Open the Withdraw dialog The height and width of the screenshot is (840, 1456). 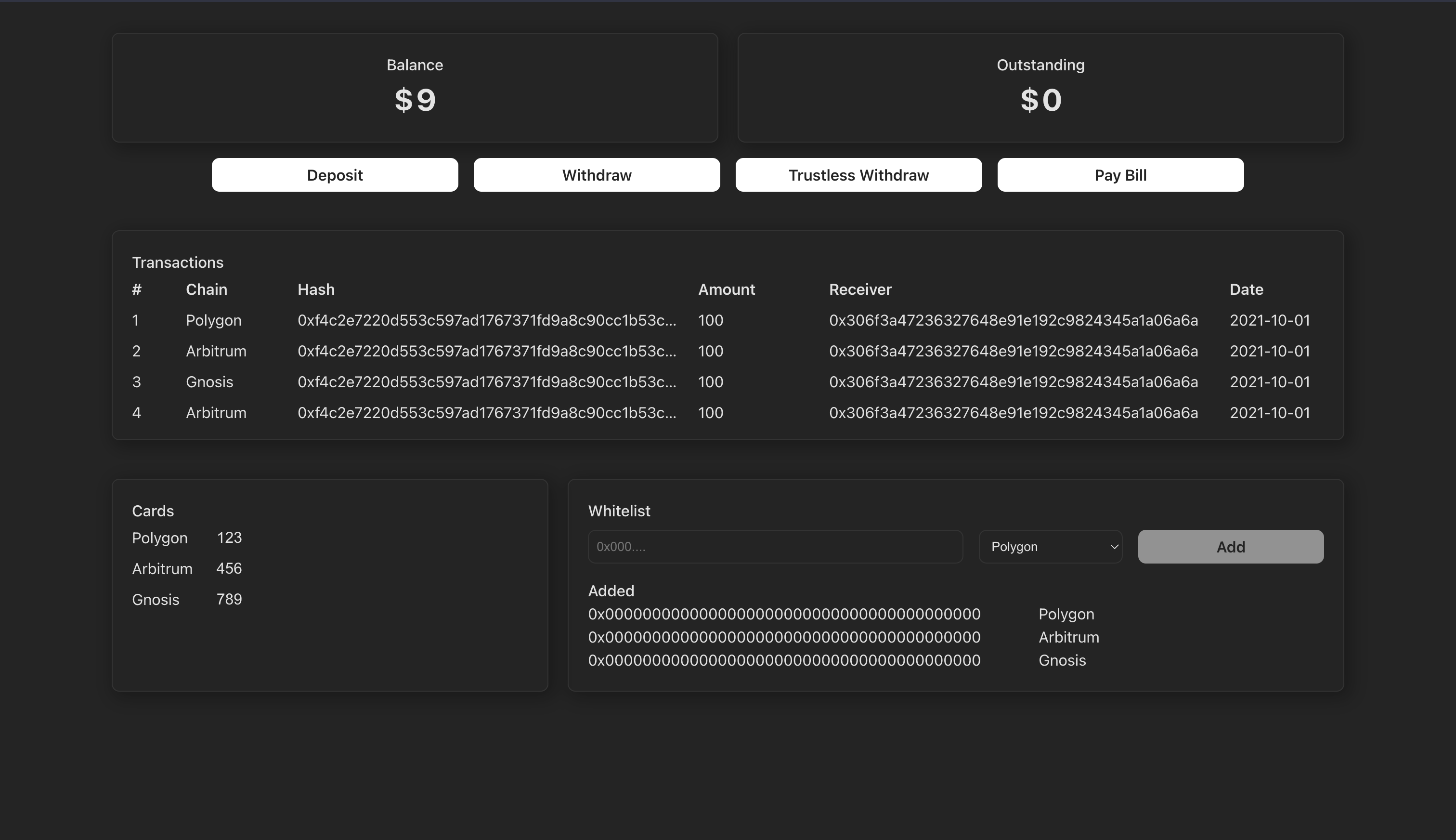[597, 175]
